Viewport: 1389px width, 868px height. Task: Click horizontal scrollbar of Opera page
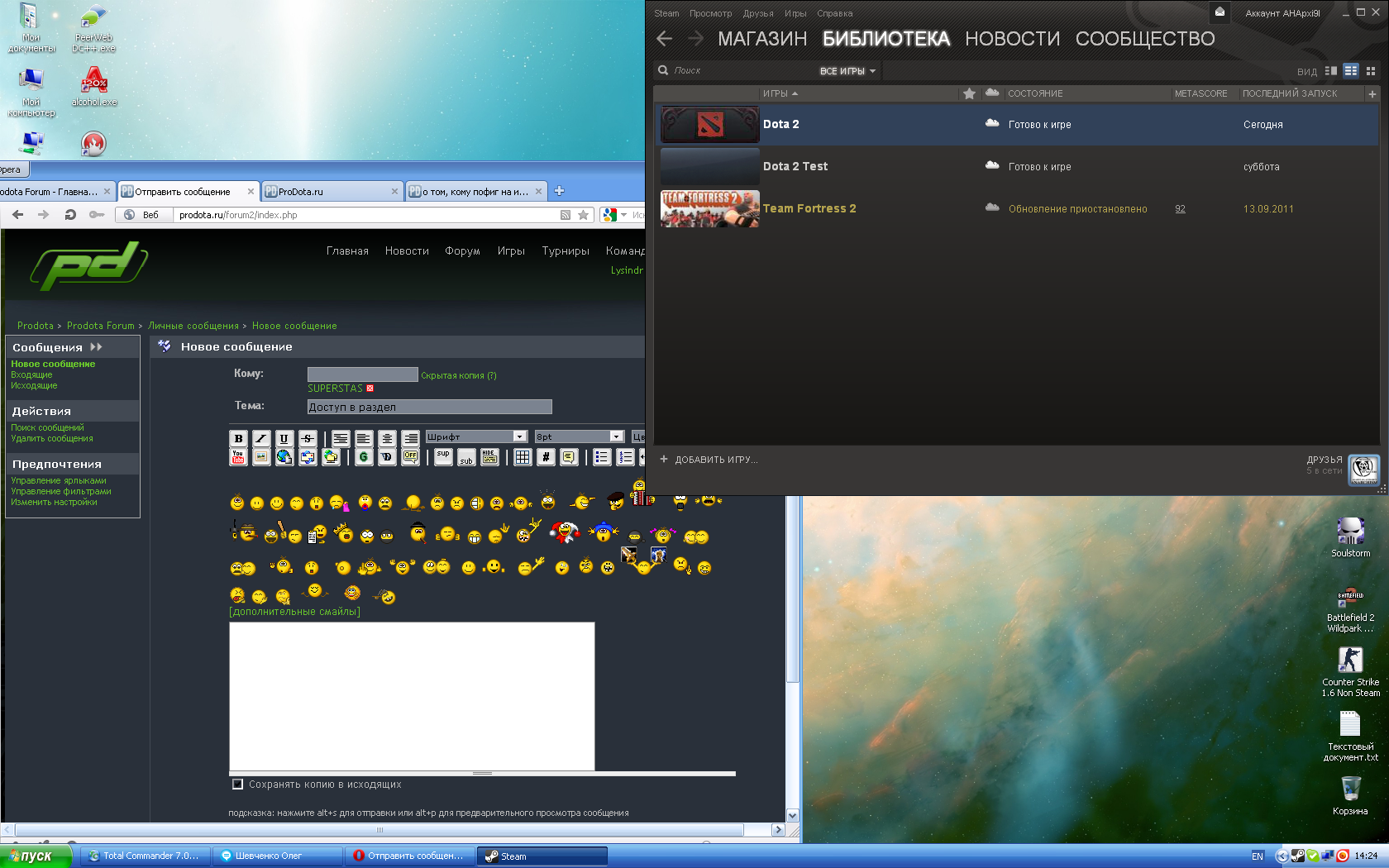[x=380, y=829]
